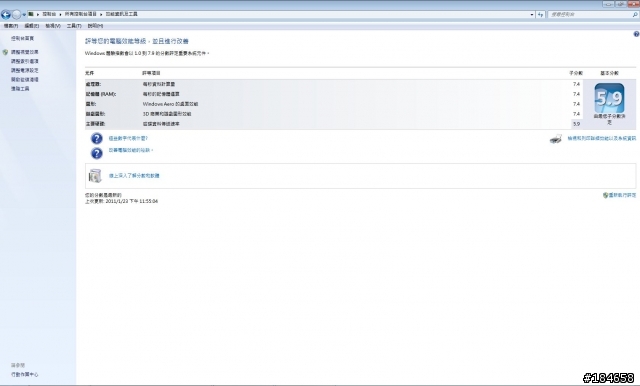This screenshot has height=386, width=640.
Task: Open address bar history dropdown arrow
Action: (531, 14)
